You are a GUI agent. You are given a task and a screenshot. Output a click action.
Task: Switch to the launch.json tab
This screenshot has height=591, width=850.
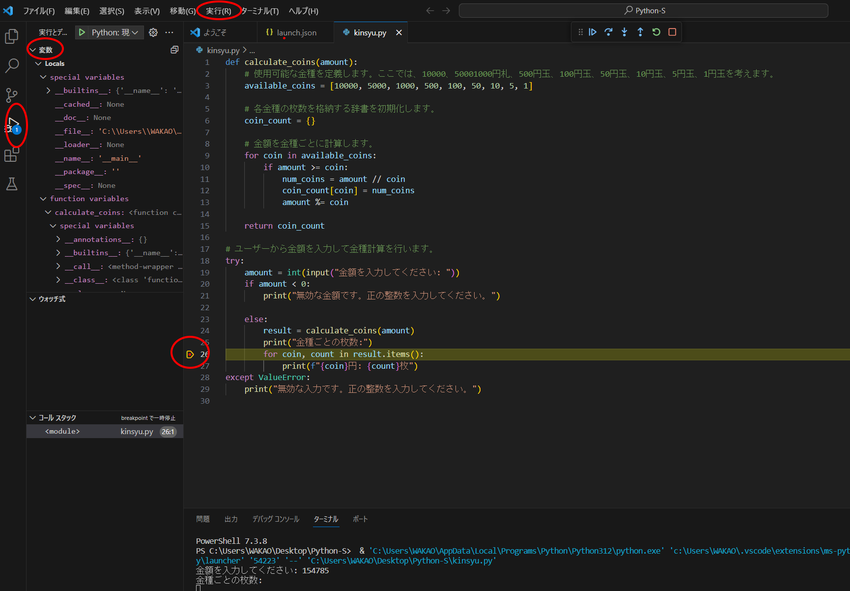click(x=297, y=33)
